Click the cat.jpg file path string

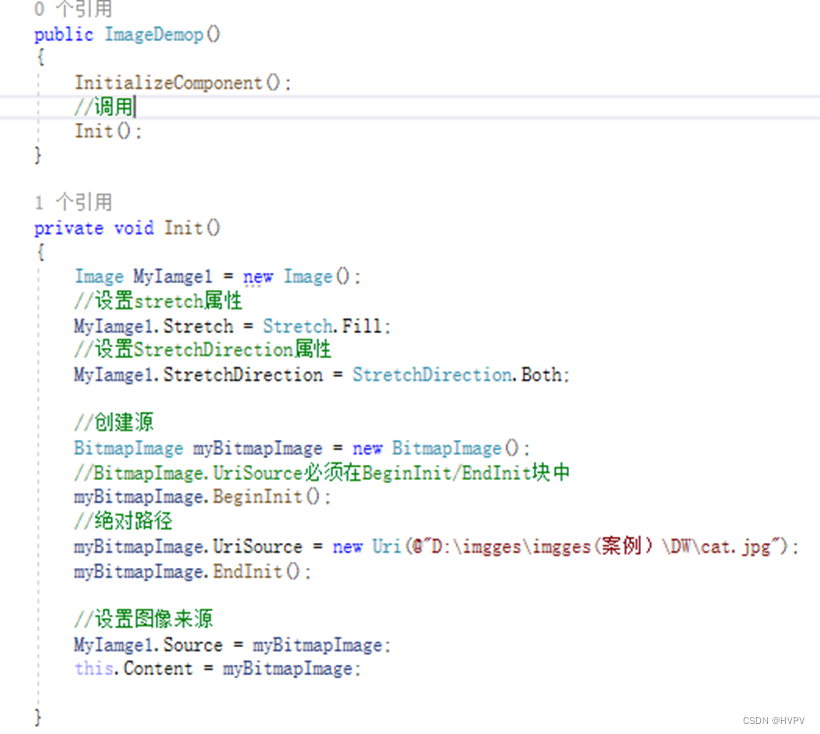(x=599, y=546)
